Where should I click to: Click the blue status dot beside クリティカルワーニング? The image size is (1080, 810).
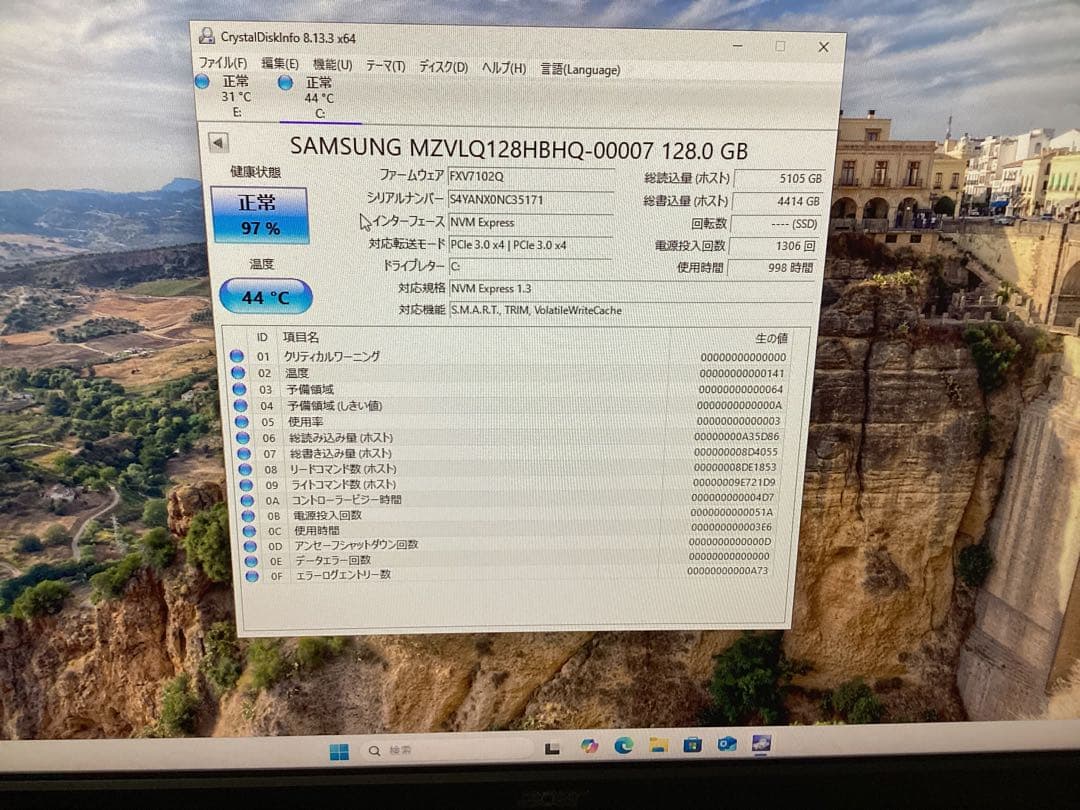(x=238, y=356)
